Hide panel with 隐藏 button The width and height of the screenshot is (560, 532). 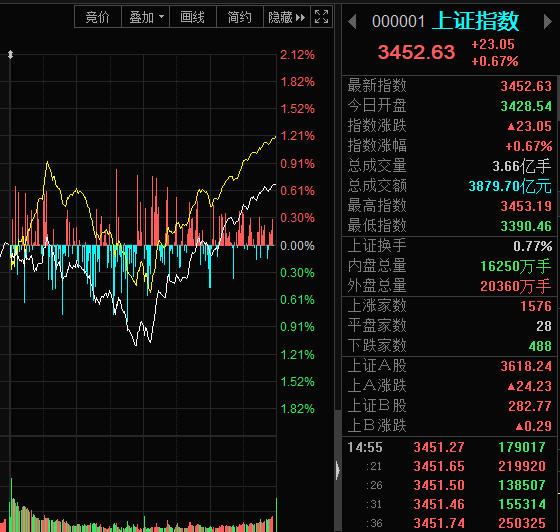click(287, 17)
